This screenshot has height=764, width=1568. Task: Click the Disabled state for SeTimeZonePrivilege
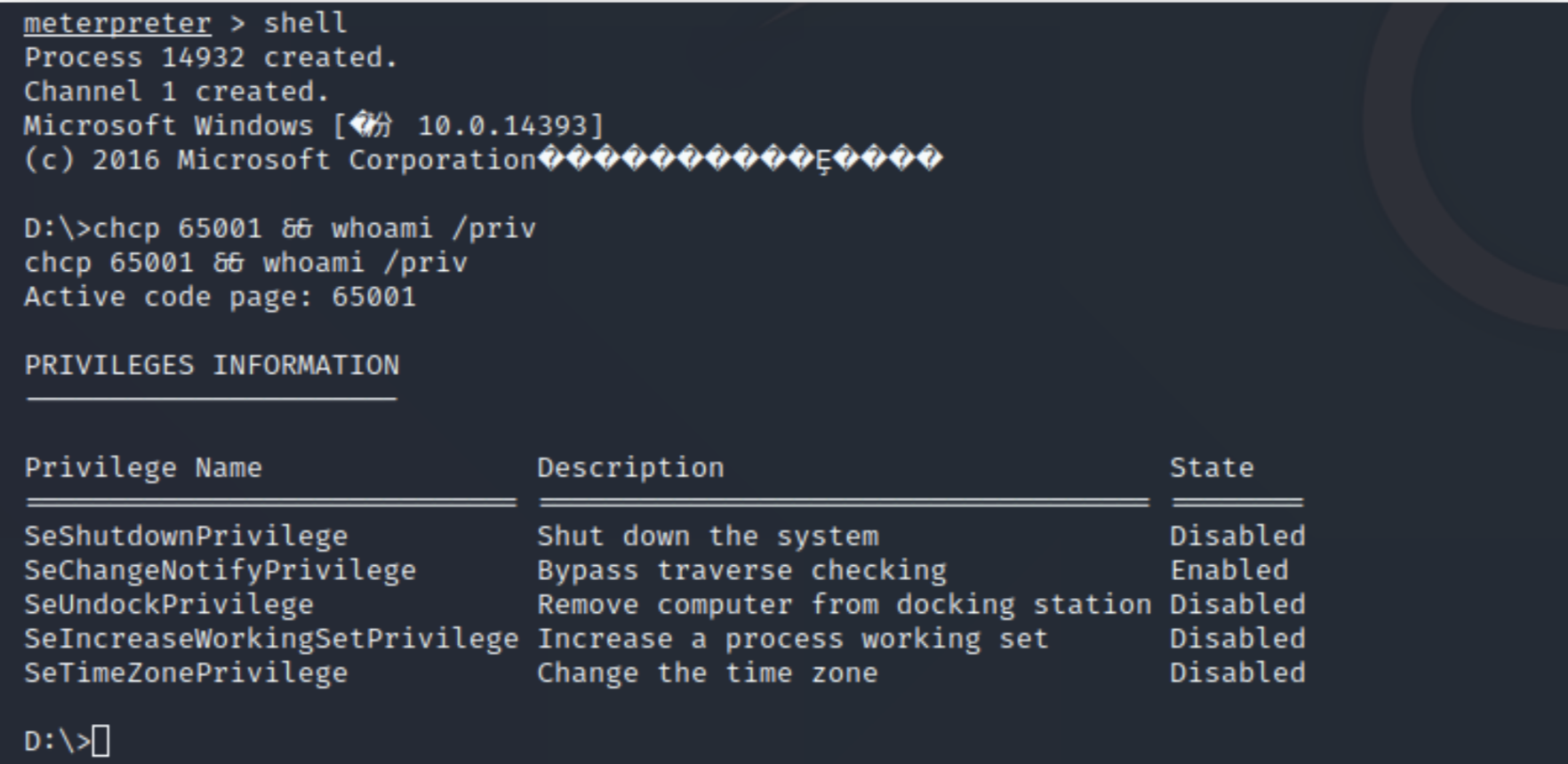pos(1237,673)
